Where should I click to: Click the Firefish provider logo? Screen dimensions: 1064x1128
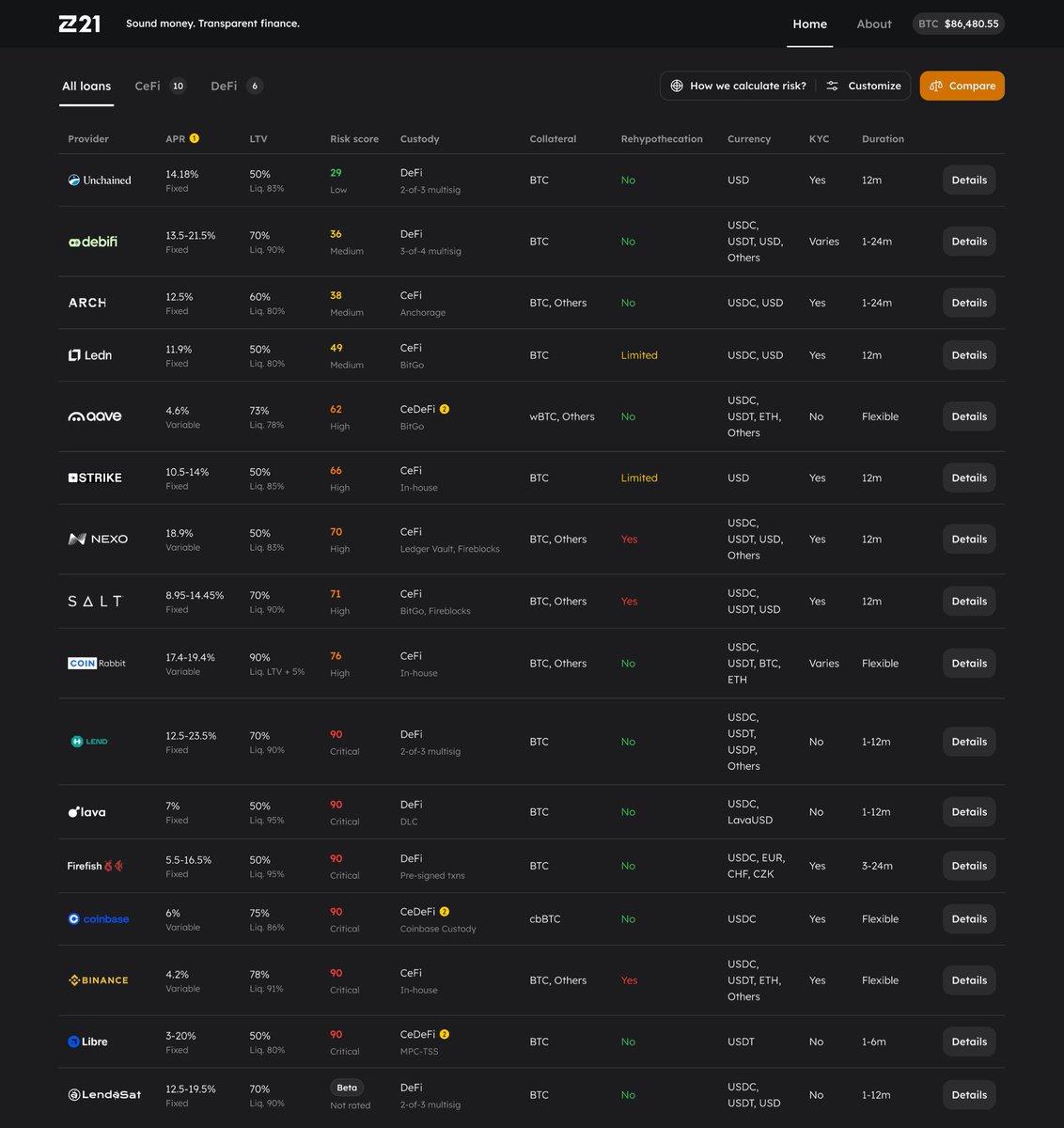click(95, 866)
